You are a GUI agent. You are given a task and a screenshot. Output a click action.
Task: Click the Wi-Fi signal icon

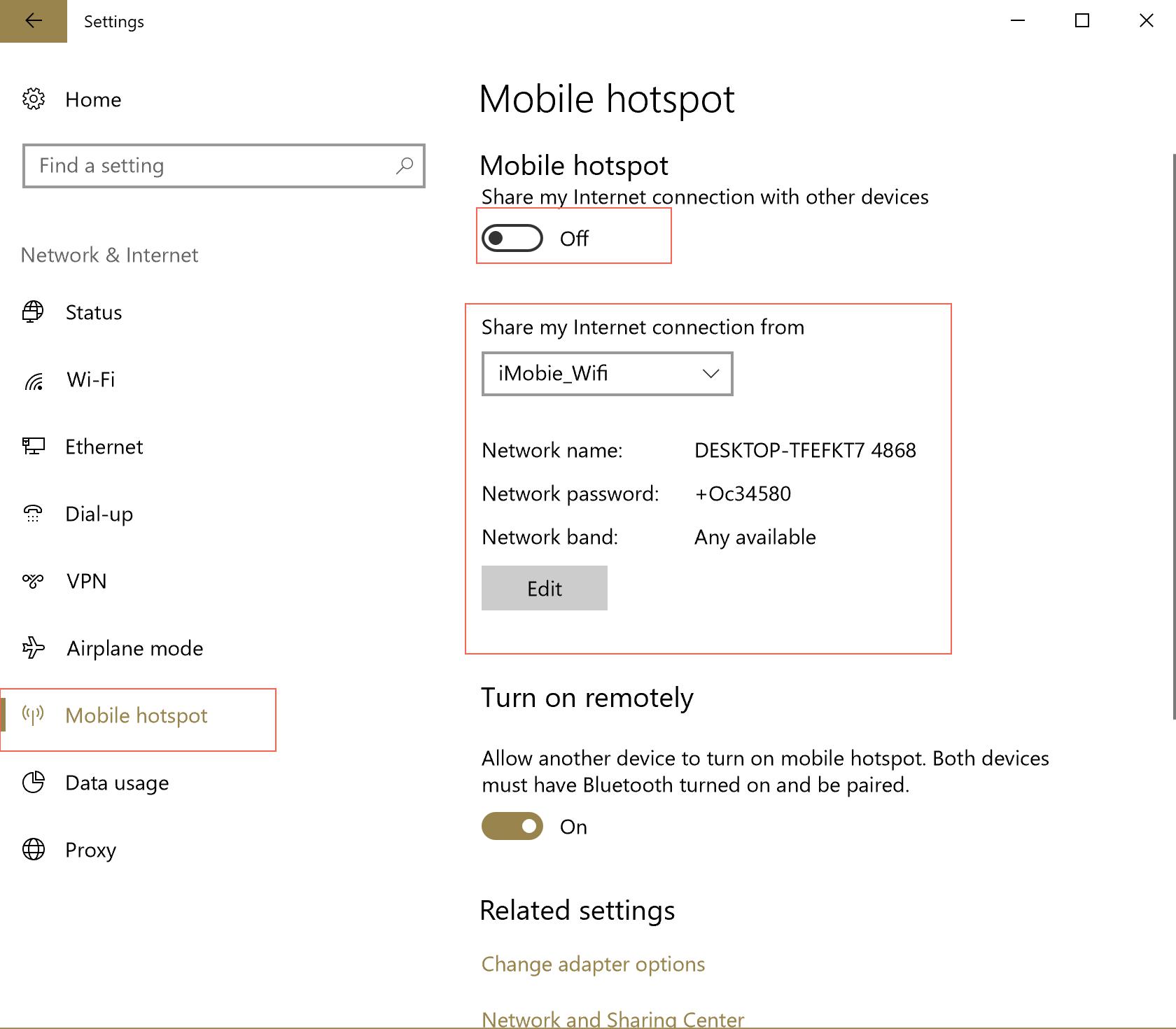pos(34,380)
